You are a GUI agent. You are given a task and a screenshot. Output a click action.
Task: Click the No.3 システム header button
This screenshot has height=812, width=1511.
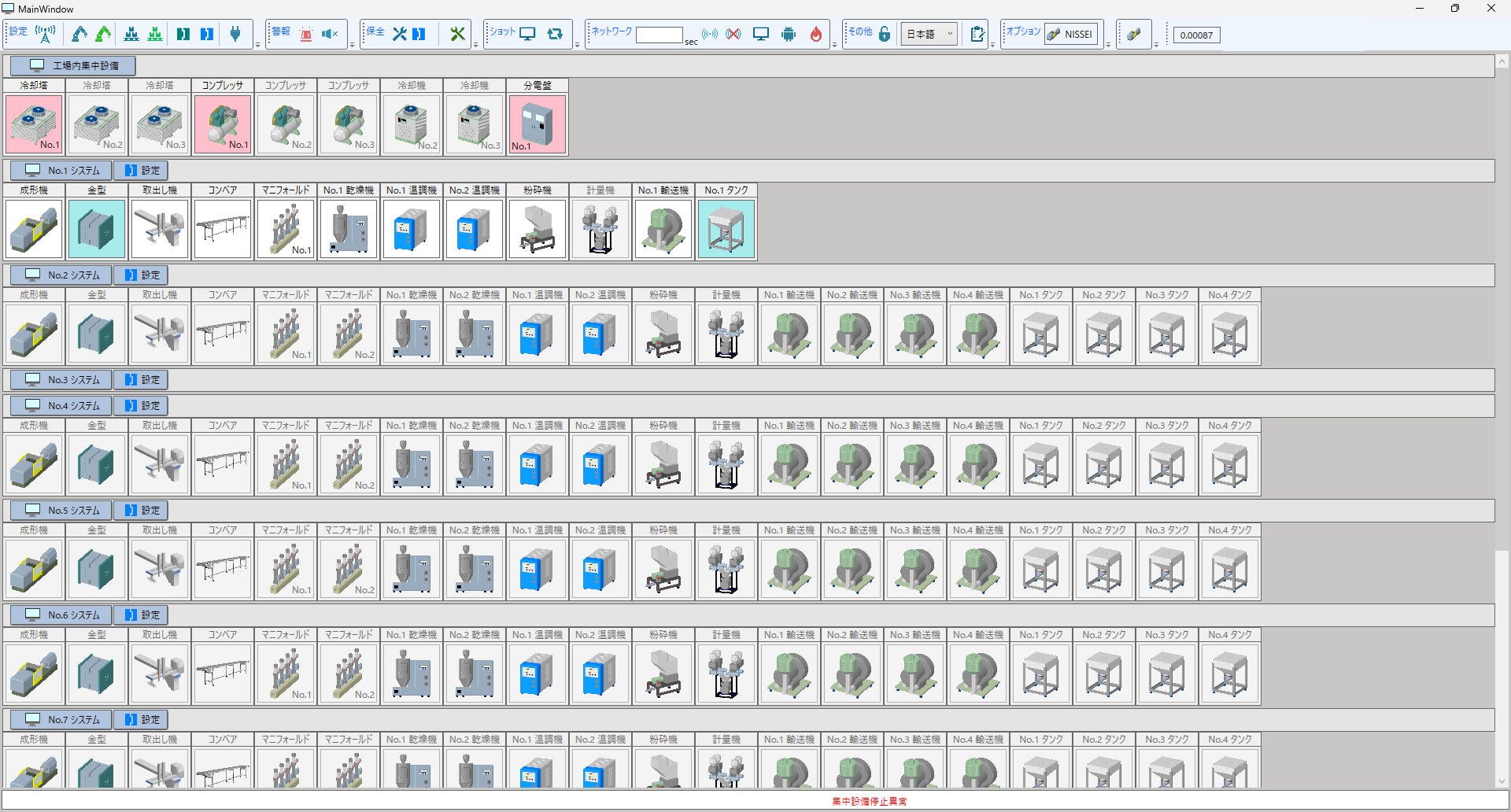(x=61, y=379)
